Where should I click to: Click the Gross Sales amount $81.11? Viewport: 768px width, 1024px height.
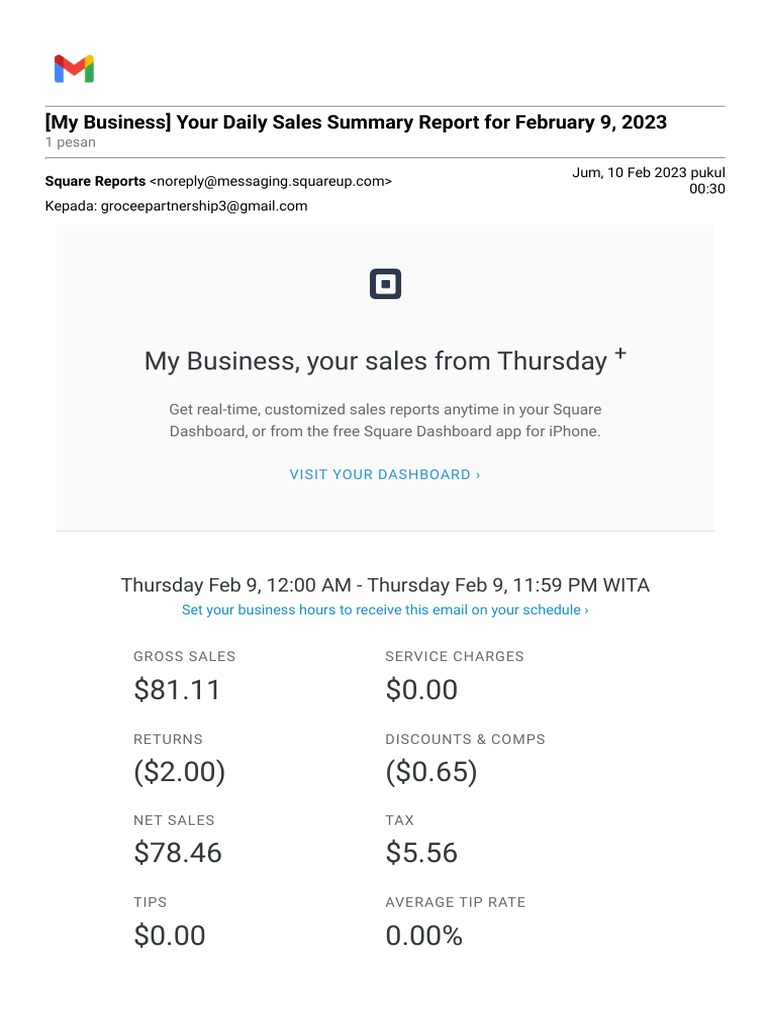coord(177,690)
